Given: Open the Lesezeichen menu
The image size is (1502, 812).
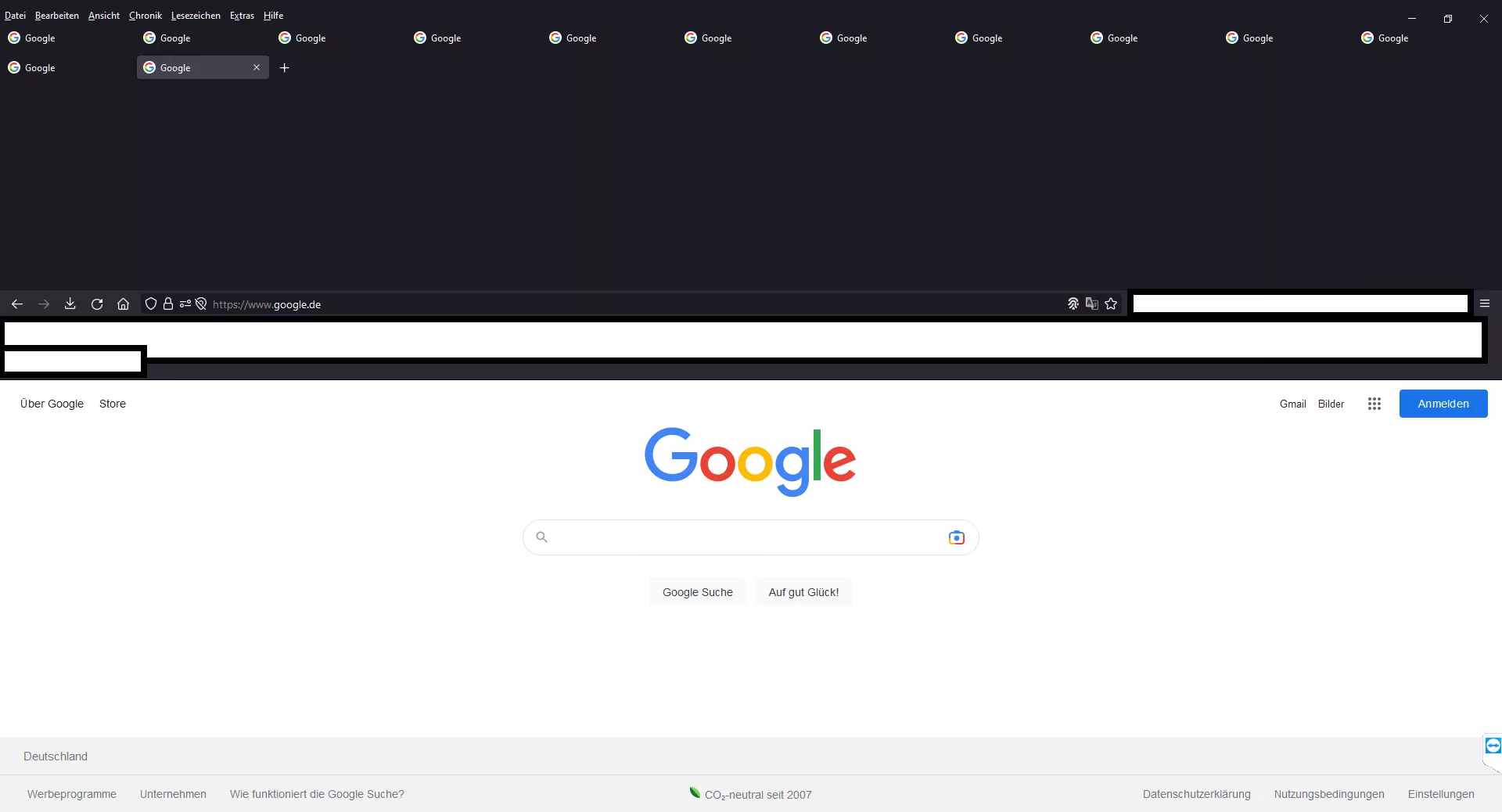Looking at the screenshot, I should click(196, 16).
